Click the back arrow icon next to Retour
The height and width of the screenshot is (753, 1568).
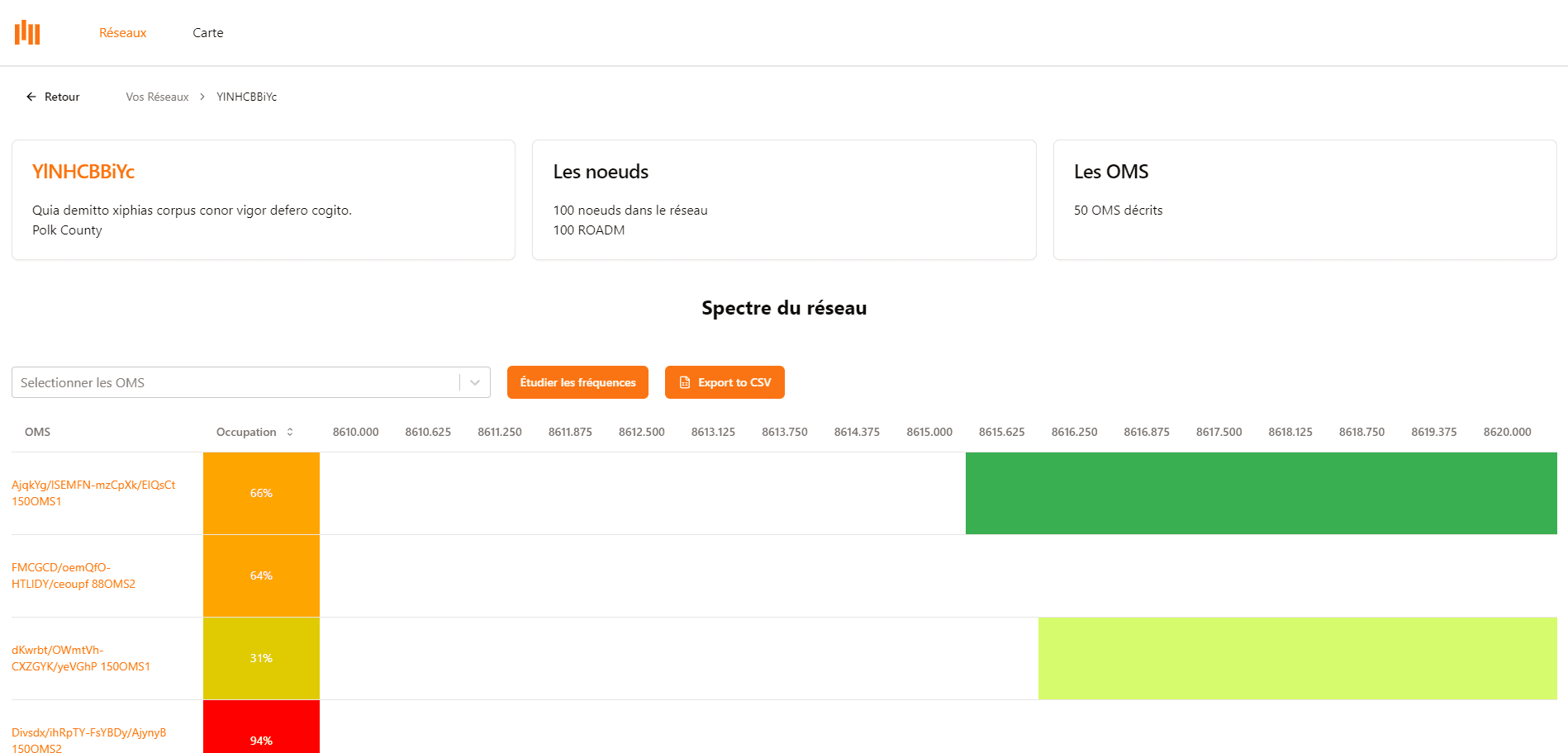[x=31, y=97]
